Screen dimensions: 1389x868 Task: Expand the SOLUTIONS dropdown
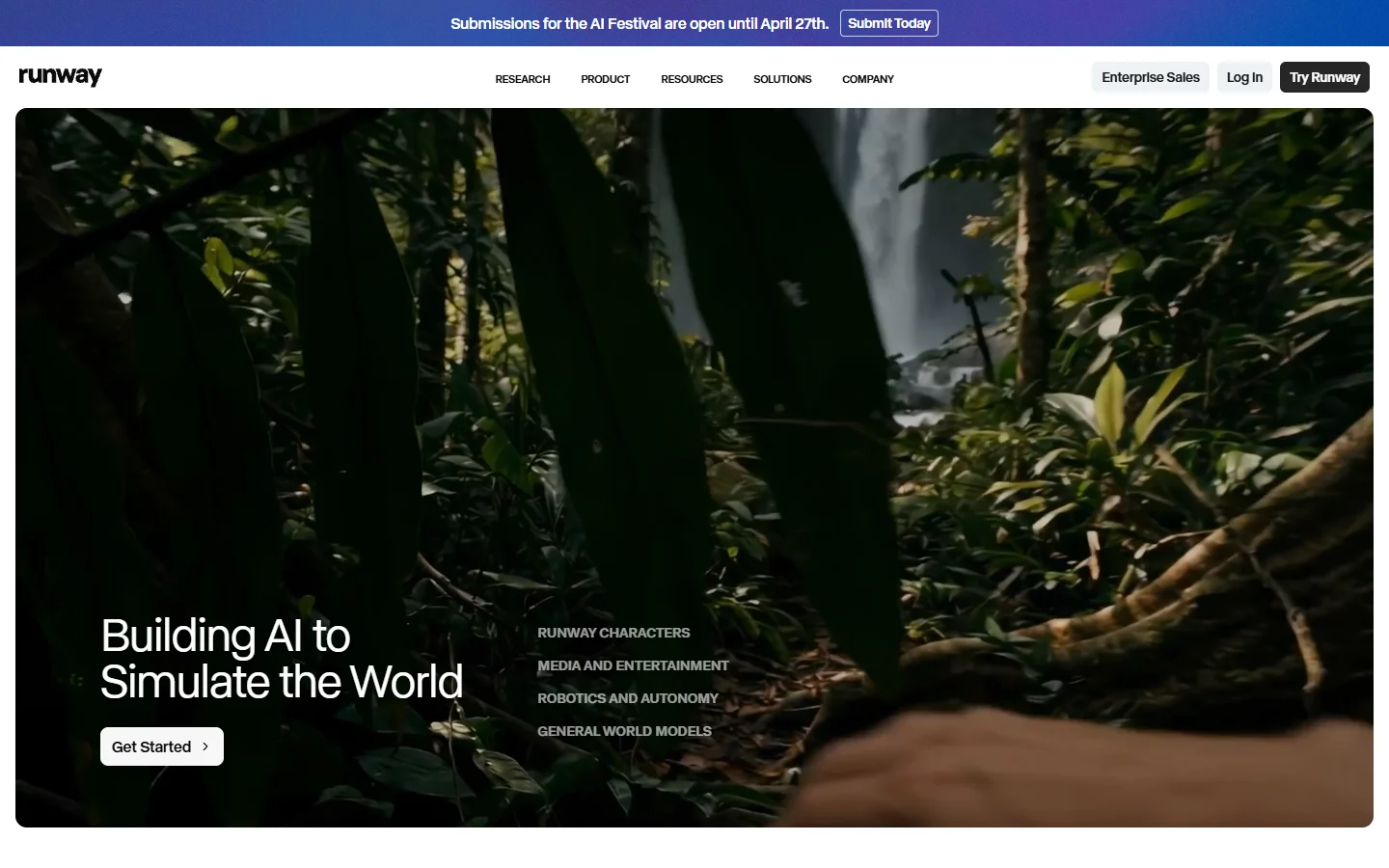click(x=782, y=79)
